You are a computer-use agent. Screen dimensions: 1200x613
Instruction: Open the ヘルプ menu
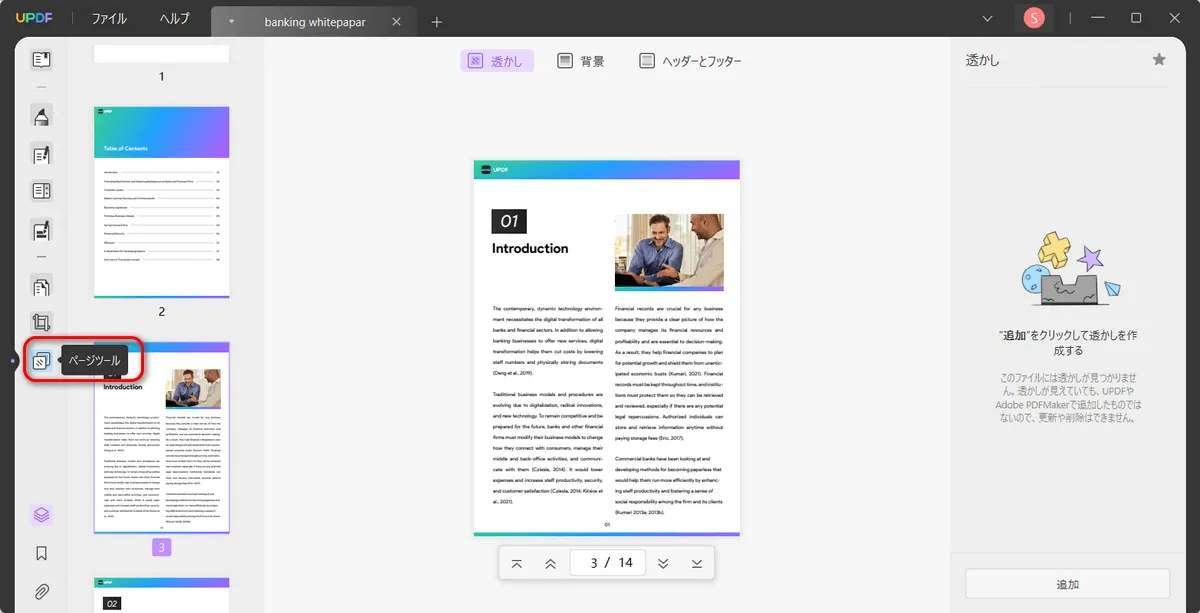[174, 19]
